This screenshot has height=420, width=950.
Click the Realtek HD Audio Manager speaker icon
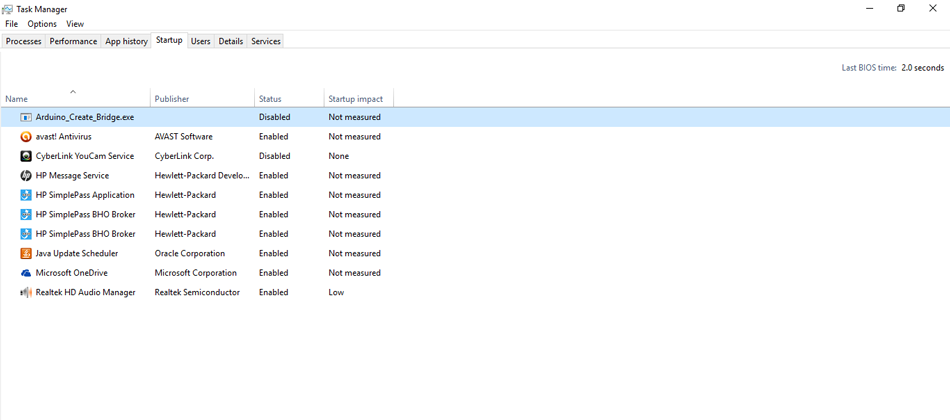coord(25,292)
